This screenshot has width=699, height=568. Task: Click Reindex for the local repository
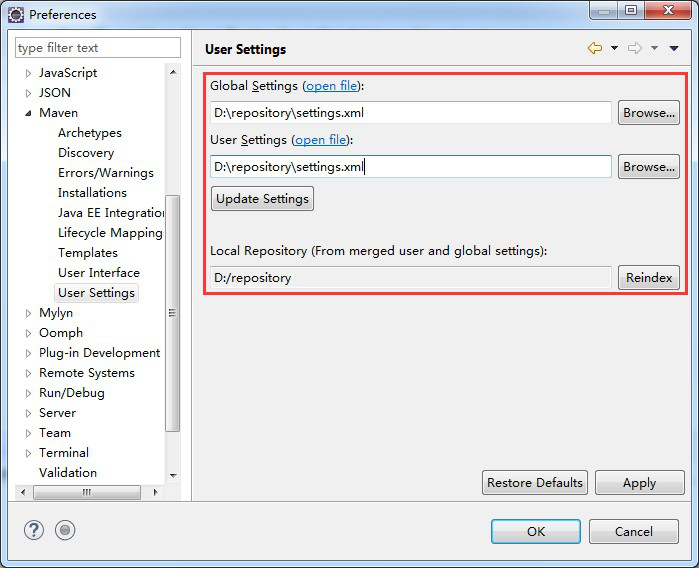[648, 278]
